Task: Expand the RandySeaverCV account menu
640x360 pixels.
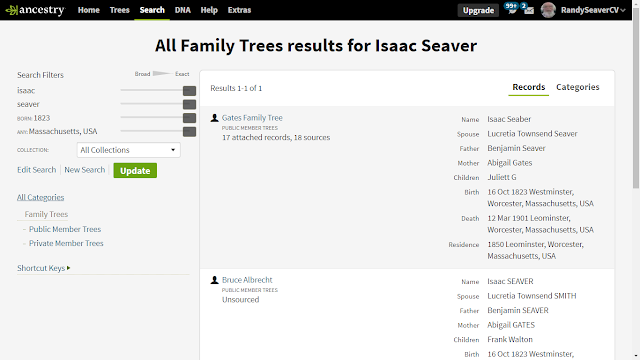Action: [593, 10]
